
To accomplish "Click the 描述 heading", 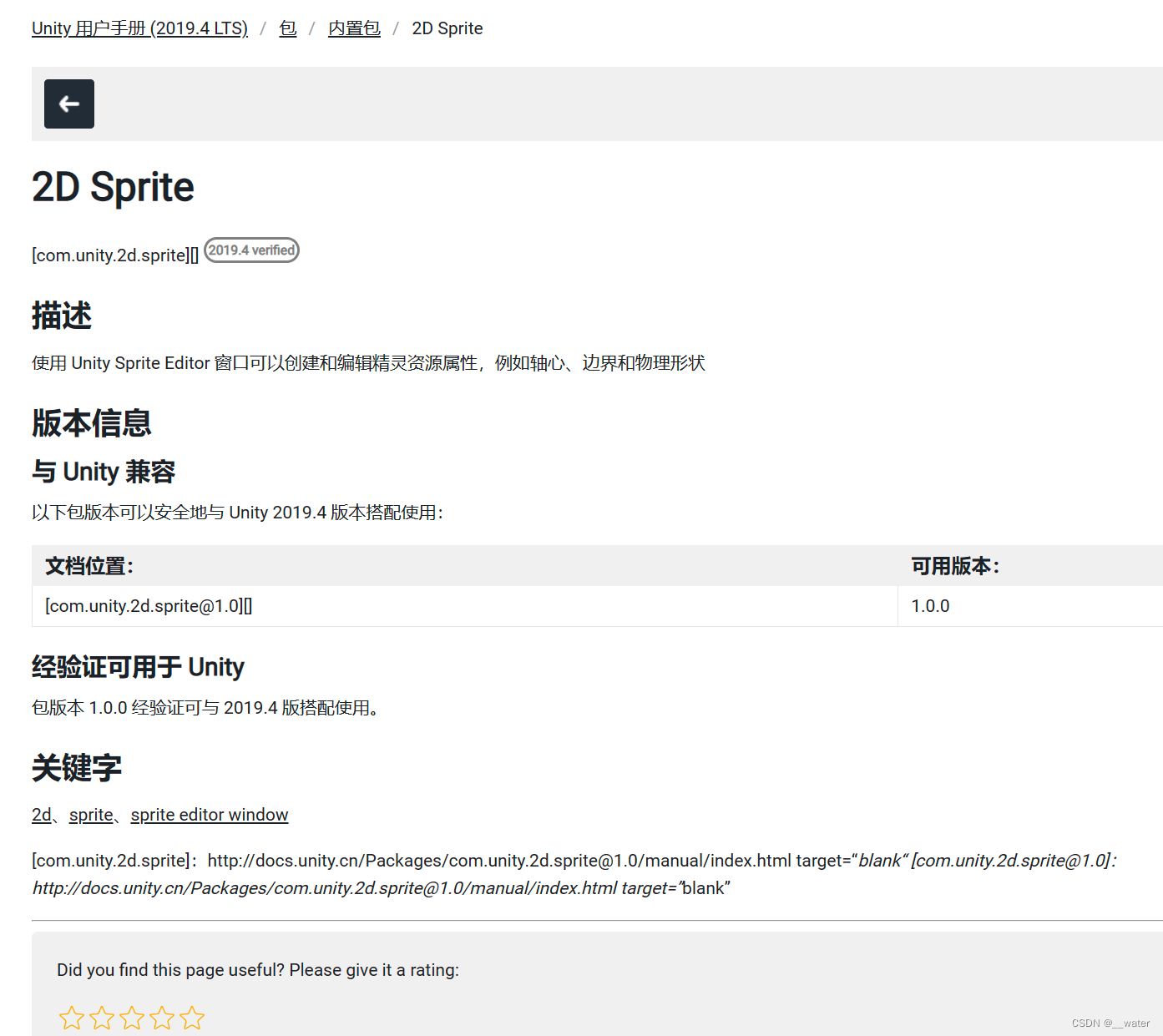I will (62, 316).
